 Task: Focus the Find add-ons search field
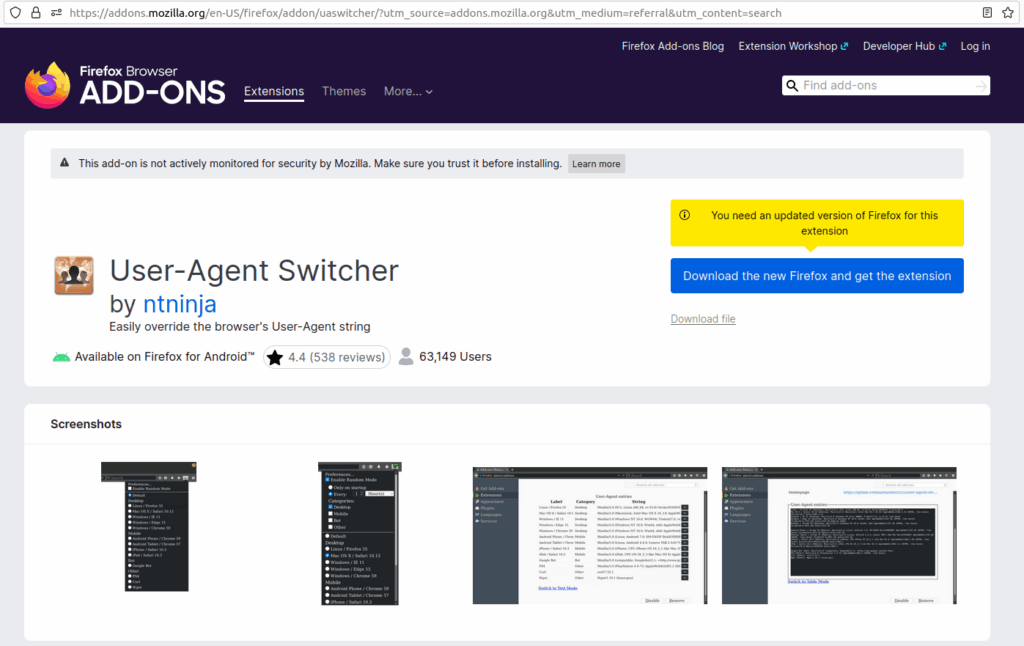coord(886,86)
